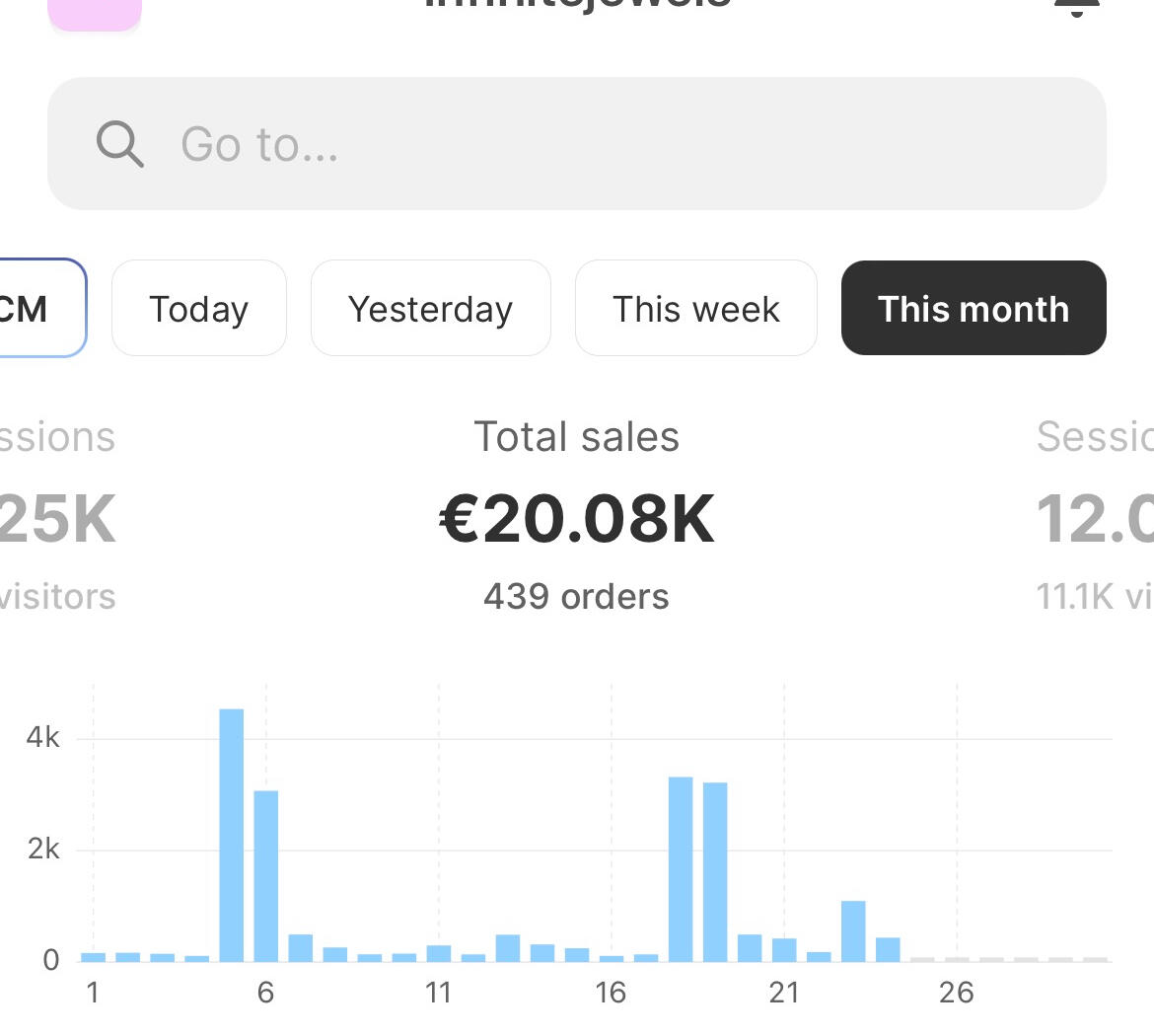The width and height of the screenshot is (1154, 1036).
Task: Select the day 6 sales bar
Action: click(x=266, y=876)
